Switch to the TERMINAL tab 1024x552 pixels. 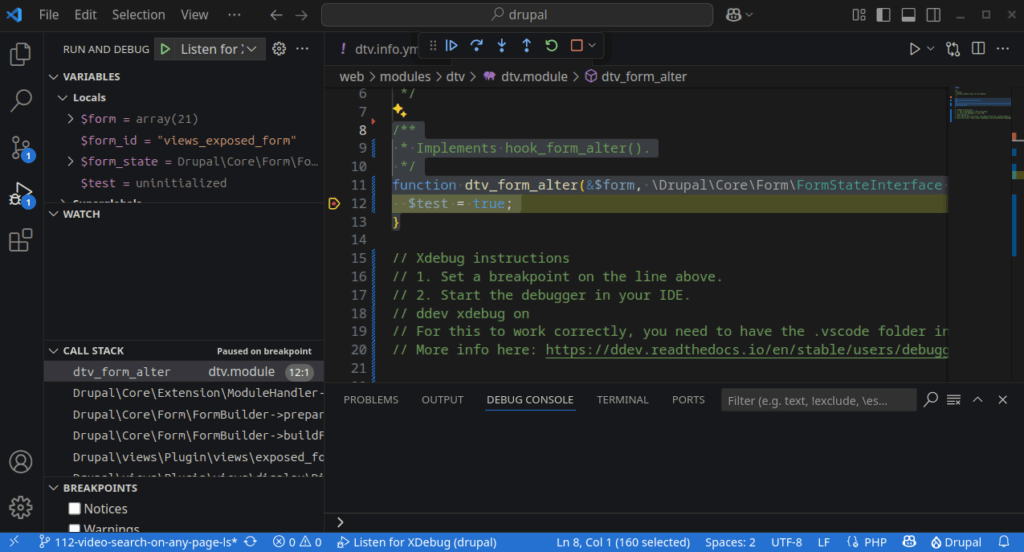pyautogui.click(x=622, y=400)
